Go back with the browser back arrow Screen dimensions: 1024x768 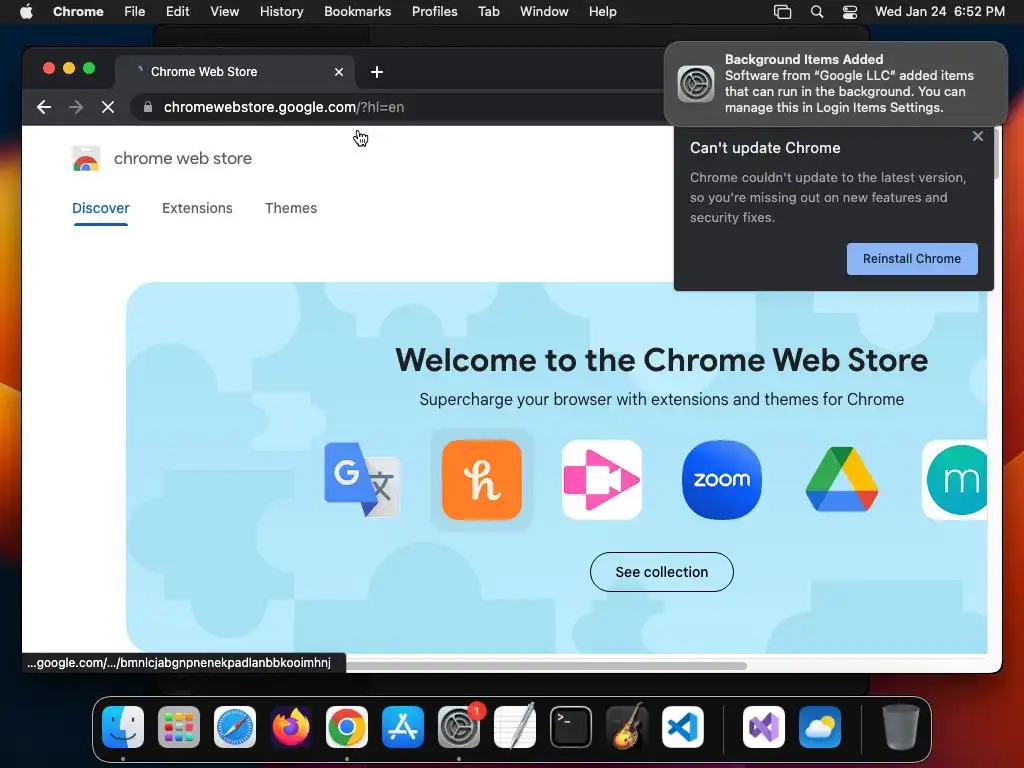44,107
